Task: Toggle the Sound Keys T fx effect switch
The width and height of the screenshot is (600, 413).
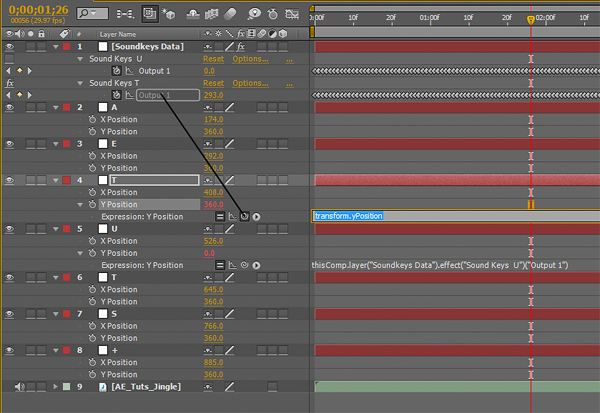Action: coord(9,83)
